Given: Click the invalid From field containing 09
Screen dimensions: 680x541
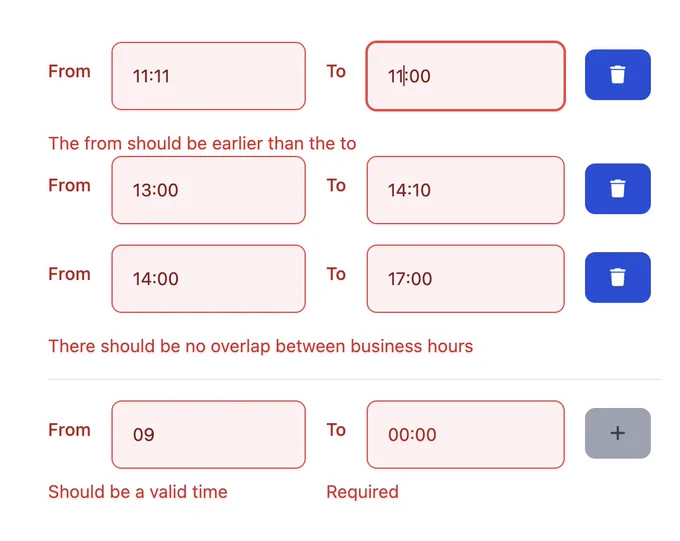Looking at the screenshot, I should click(209, 434).
